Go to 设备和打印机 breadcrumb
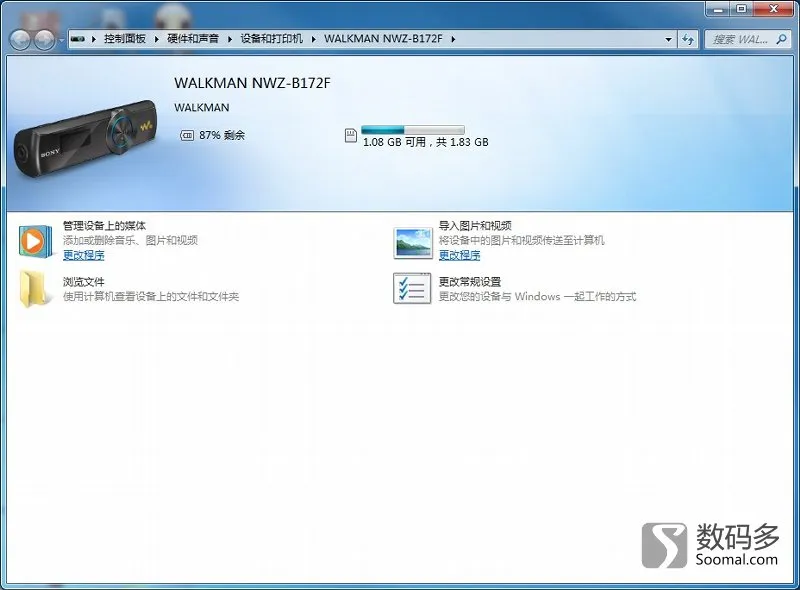 [x=271, y=39]
